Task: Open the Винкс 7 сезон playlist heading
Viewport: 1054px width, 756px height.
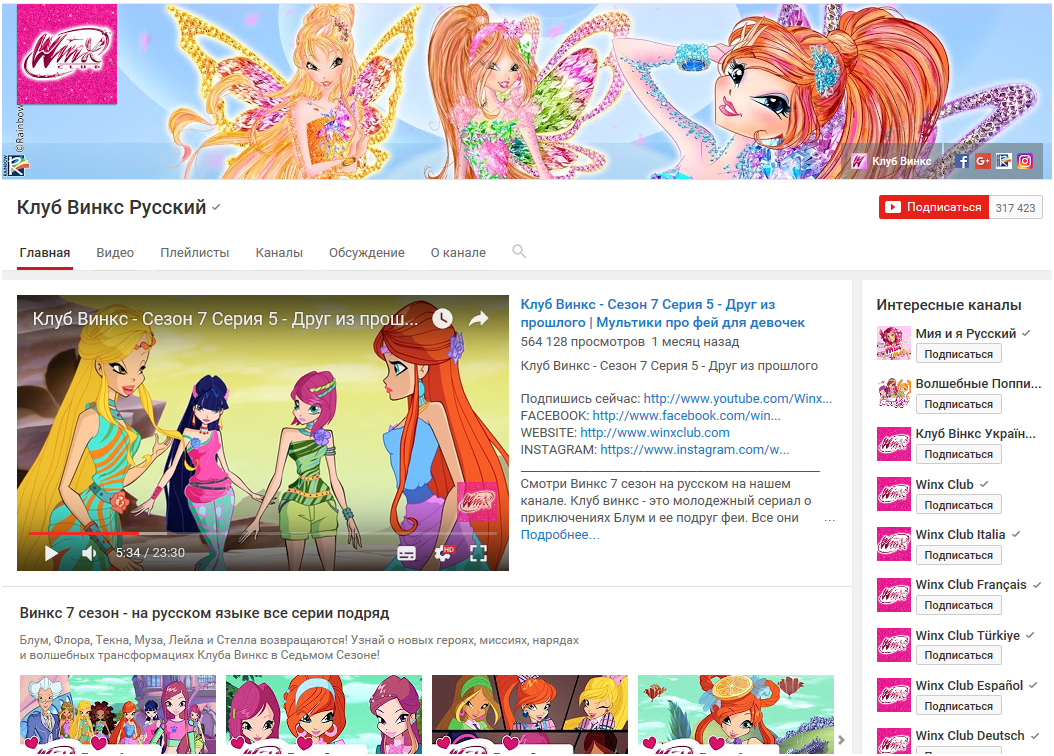Action: pyautogui.click(x=204, y=613)
